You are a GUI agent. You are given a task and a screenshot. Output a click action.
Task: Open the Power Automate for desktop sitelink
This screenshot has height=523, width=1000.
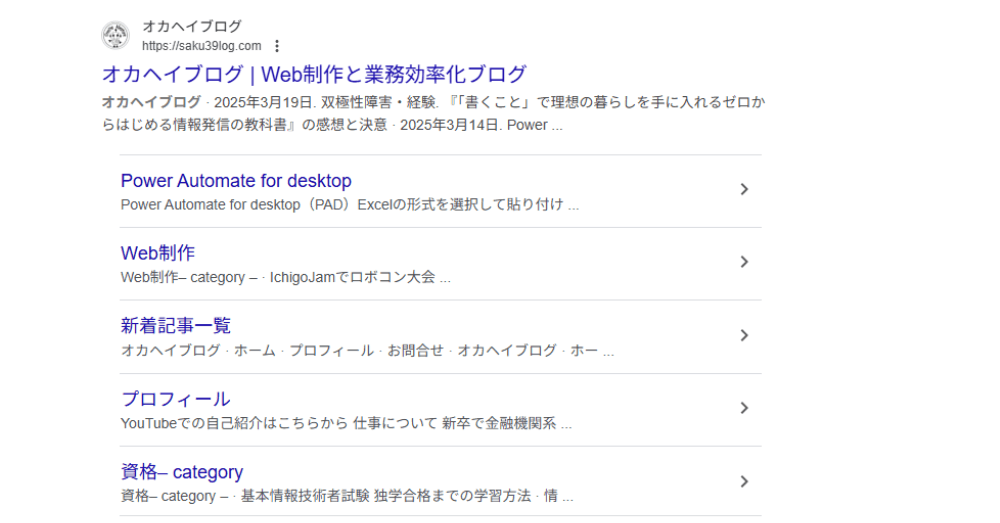236,181
